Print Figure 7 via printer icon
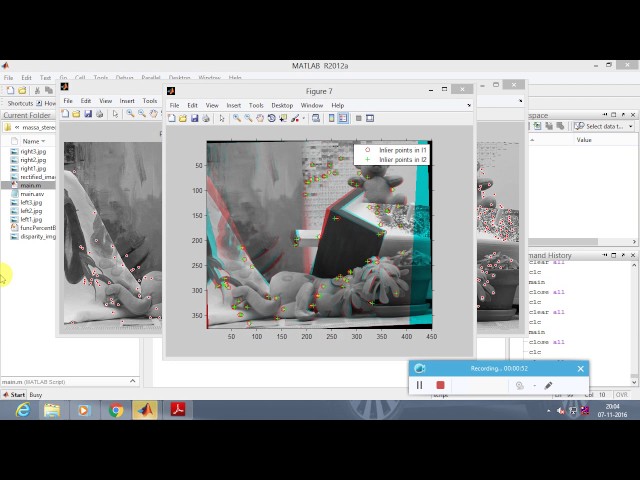 tap(206, 118)
